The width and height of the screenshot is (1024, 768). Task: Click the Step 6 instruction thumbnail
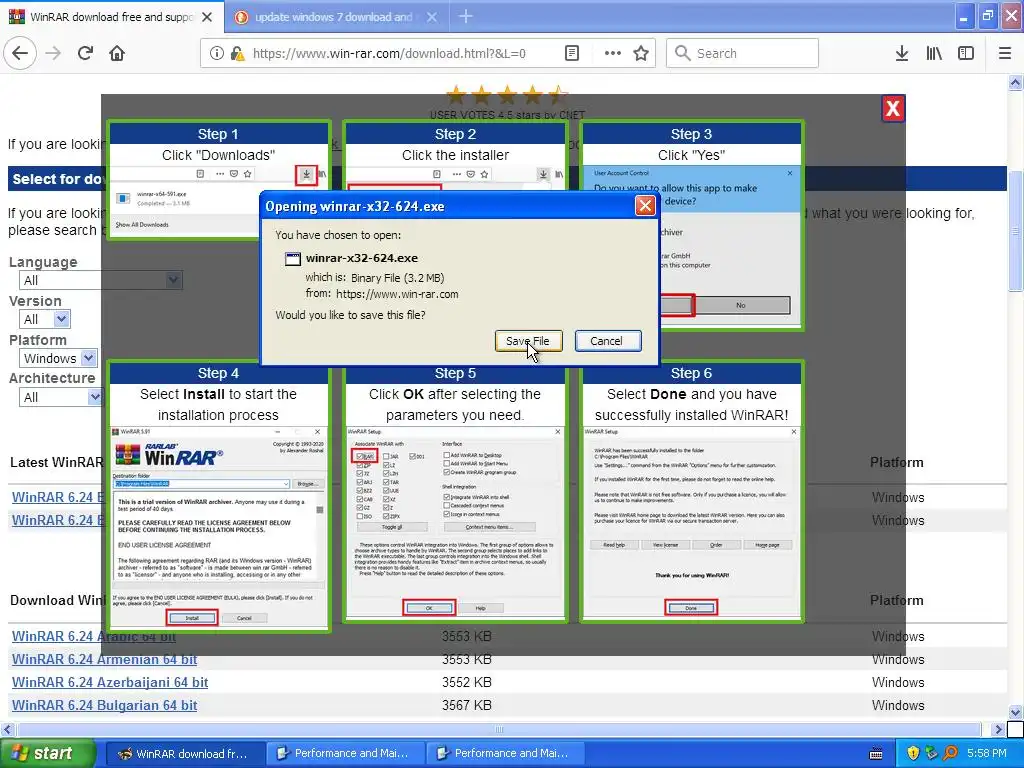[x=692, y=490]
